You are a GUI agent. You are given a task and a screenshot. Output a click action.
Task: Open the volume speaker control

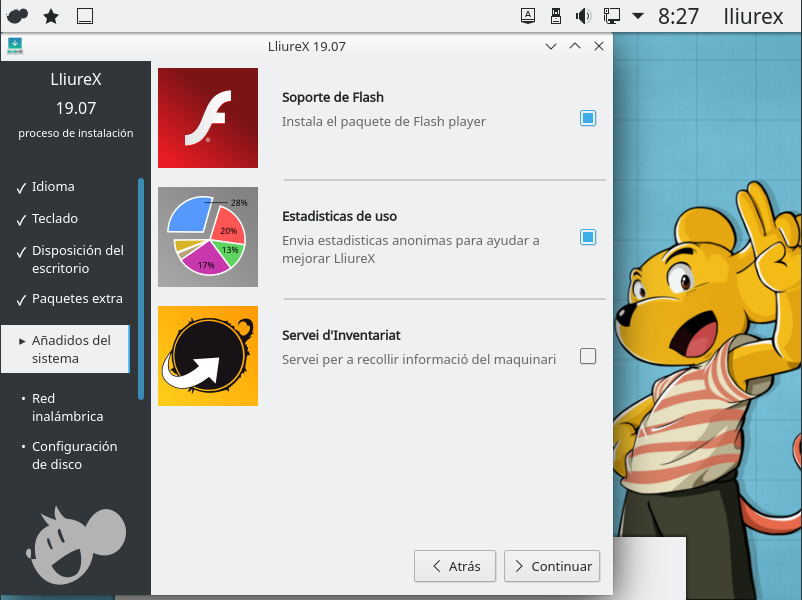point(583,16)
